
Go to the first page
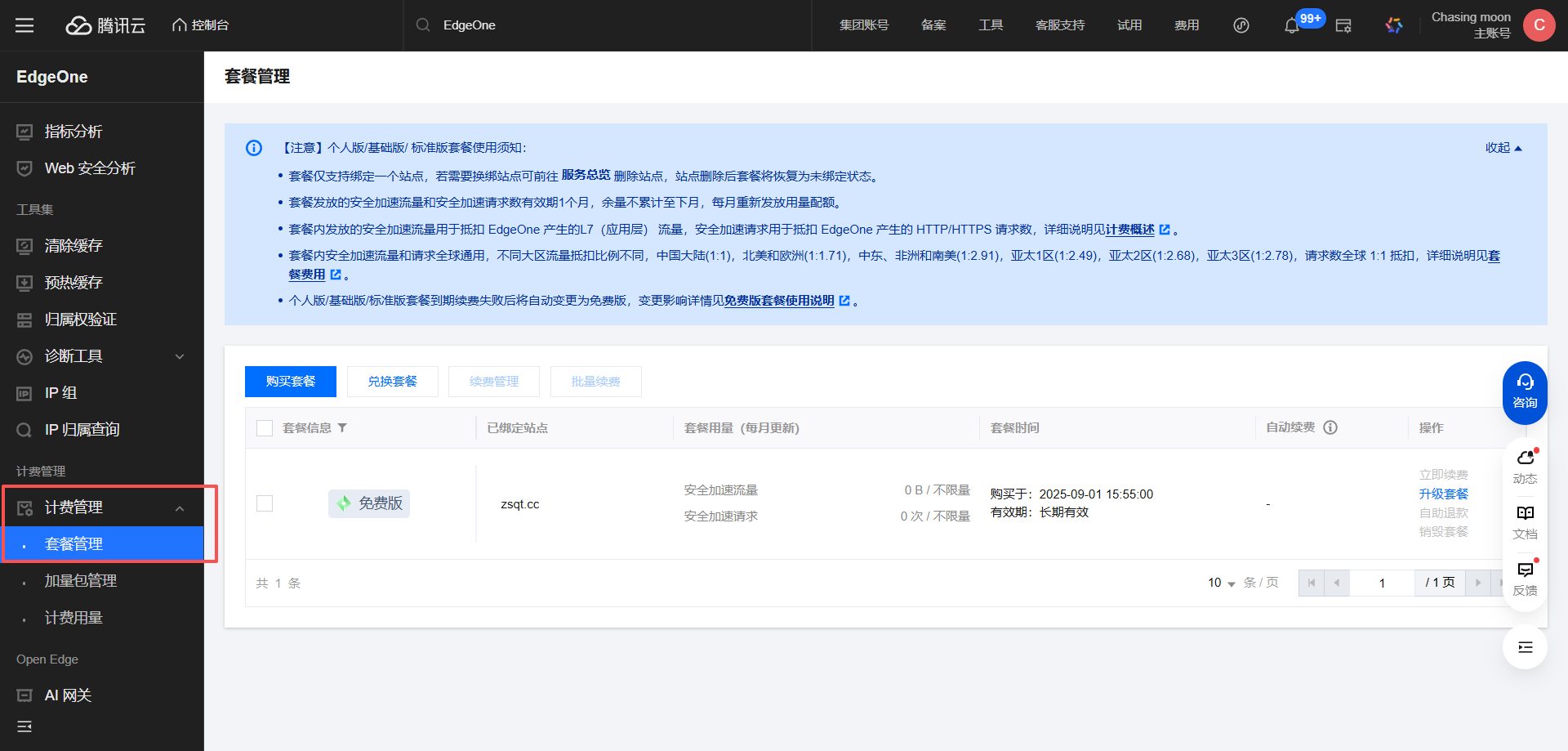pos(1312,583)
